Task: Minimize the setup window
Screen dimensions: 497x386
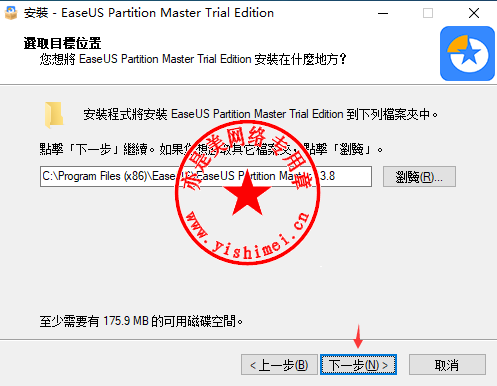Action: (383, 13)
